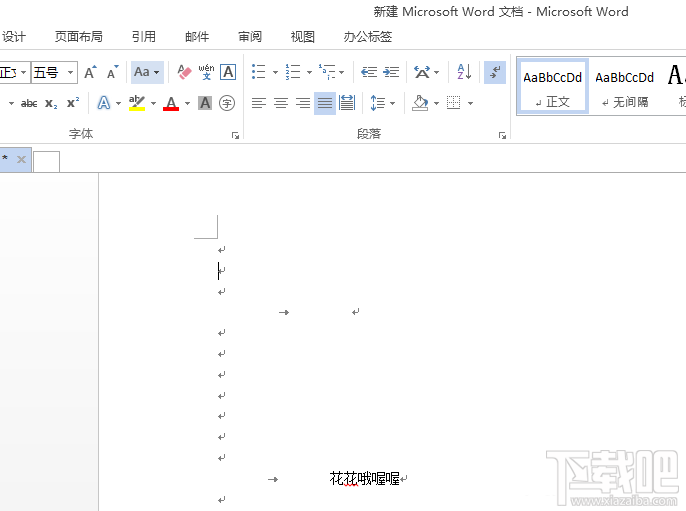Sort text with the A-Z icon
The width and height of the screenshot is (686, 511).
coord(464,72)
